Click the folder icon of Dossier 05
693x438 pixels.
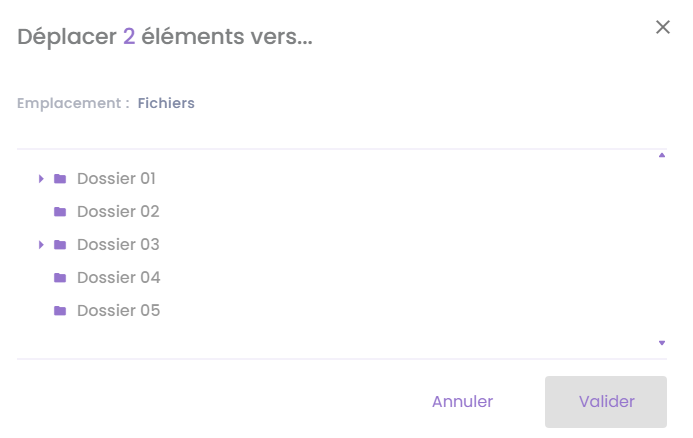[x=60, y=311]
